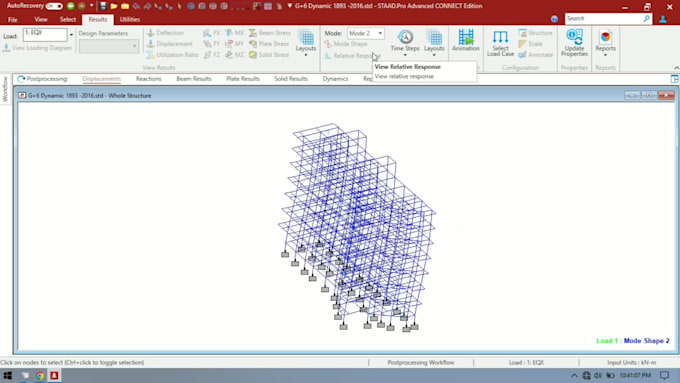The width and height of the screenshot is (680, 383).
Task: Click the Postprocessing workflow label
Action: pyautogui.click(x=42, y=79)
